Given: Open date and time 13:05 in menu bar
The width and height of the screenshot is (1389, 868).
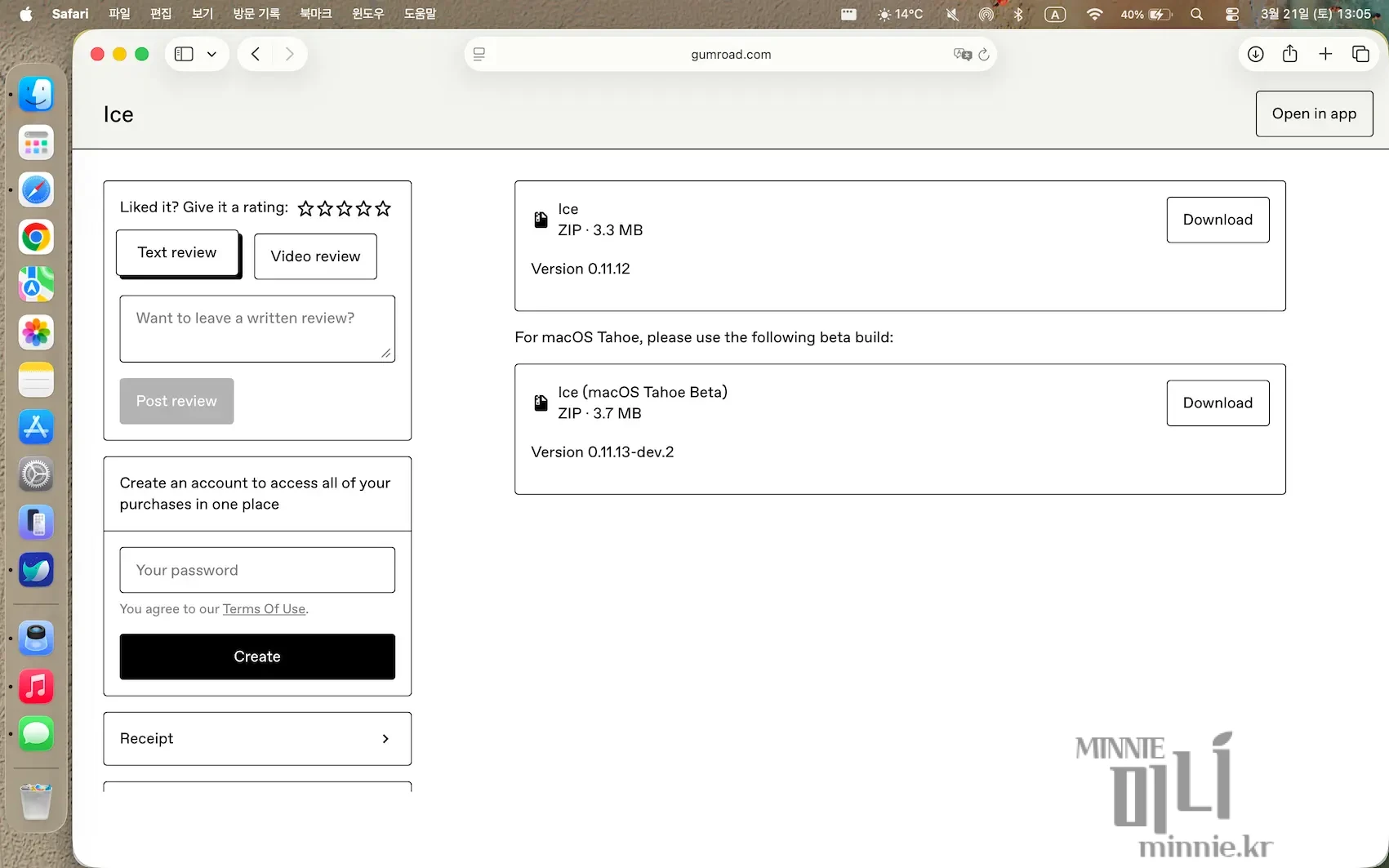Looking at the screenshot, I should click(1316, 14).
